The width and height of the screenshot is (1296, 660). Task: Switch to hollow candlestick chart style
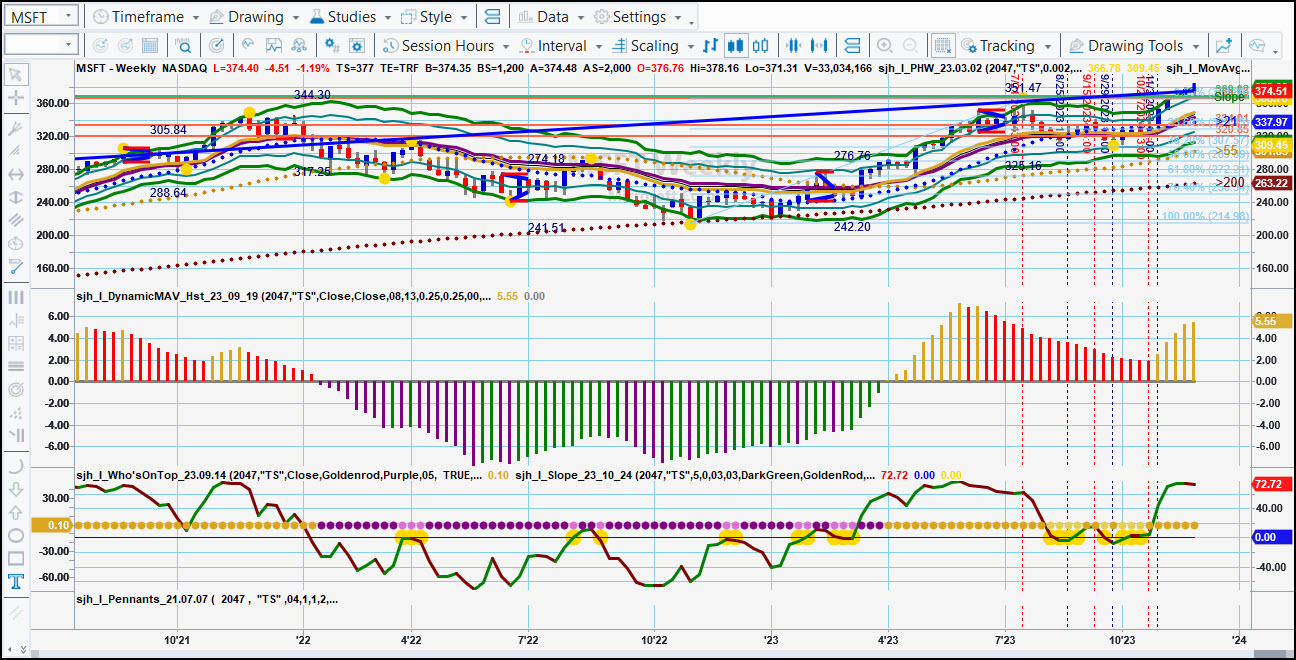point(761,45)
